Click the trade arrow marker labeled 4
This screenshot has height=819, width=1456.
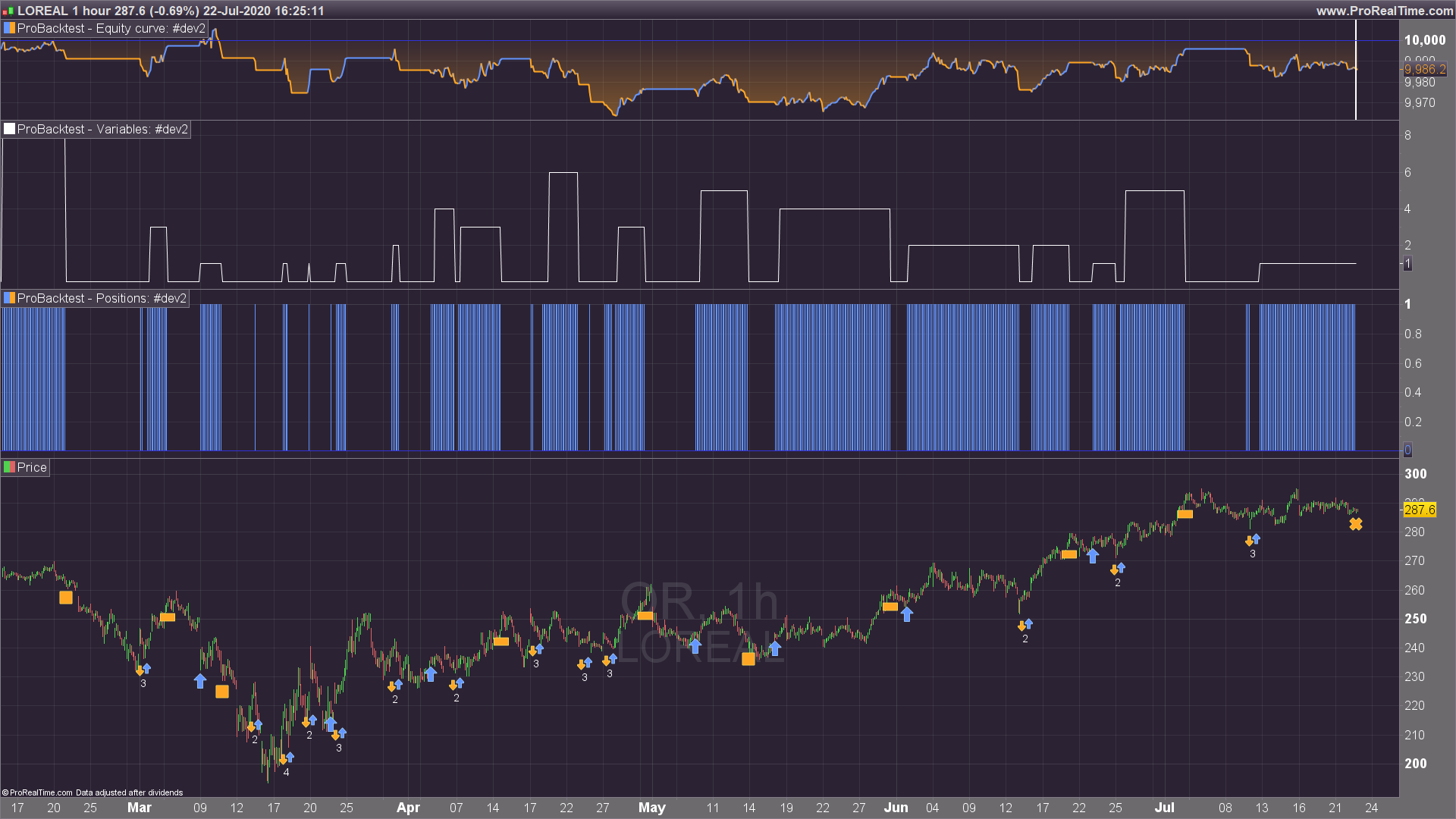click(286, 758)
